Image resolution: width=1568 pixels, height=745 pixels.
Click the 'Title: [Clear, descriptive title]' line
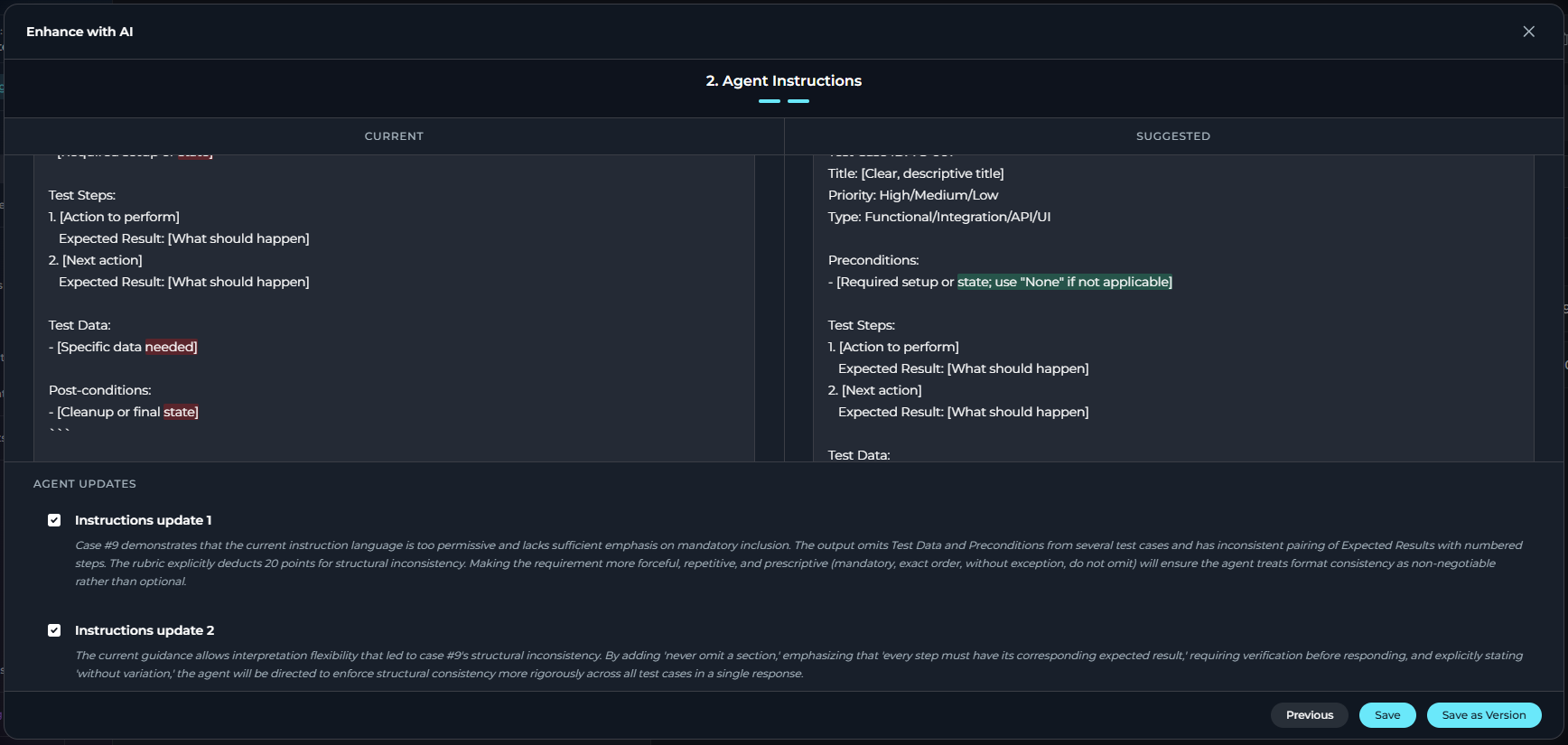tap(916, 173)
